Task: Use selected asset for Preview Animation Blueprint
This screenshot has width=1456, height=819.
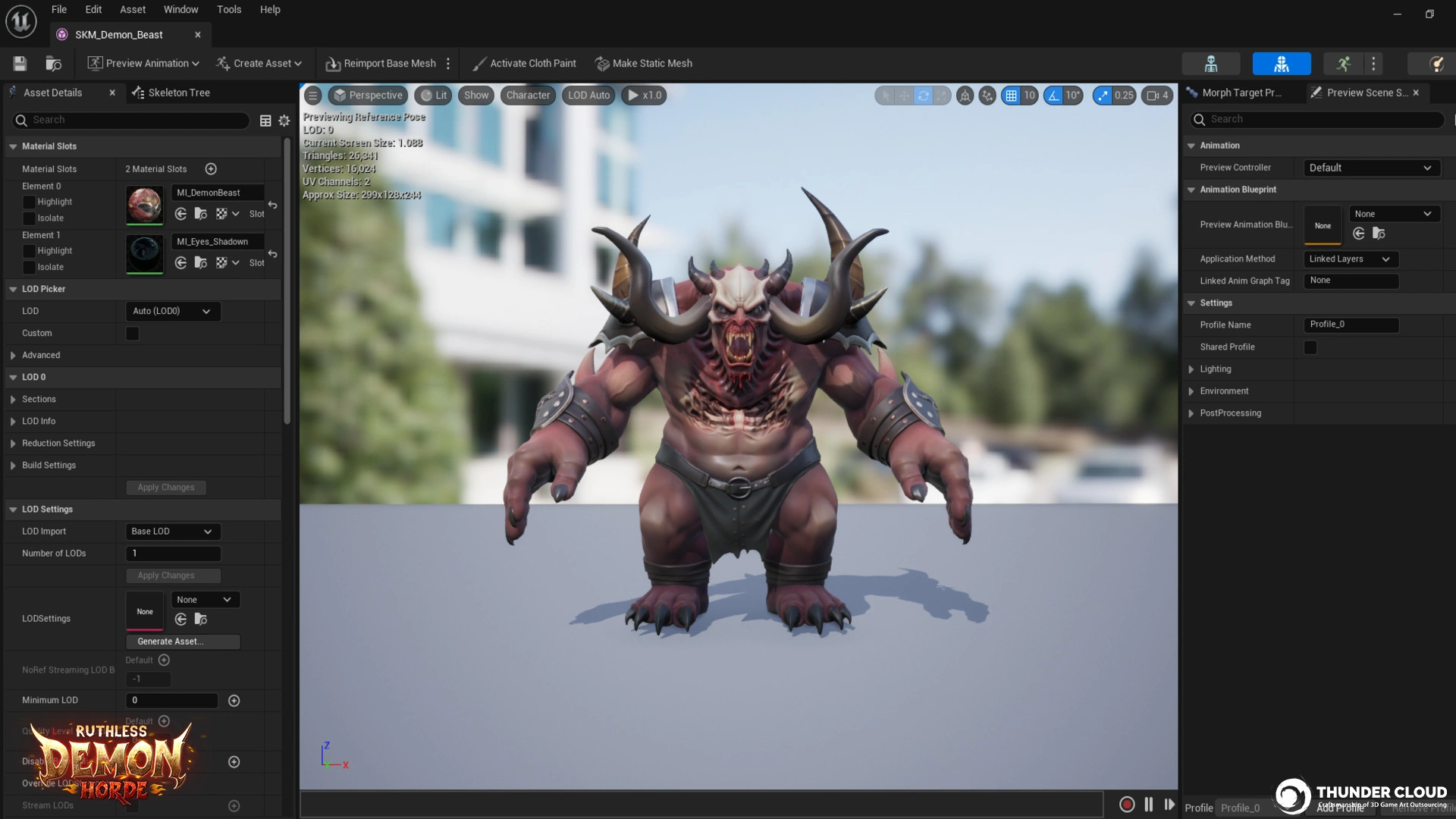Action: pyautogui.click(x=1358, y=234)
